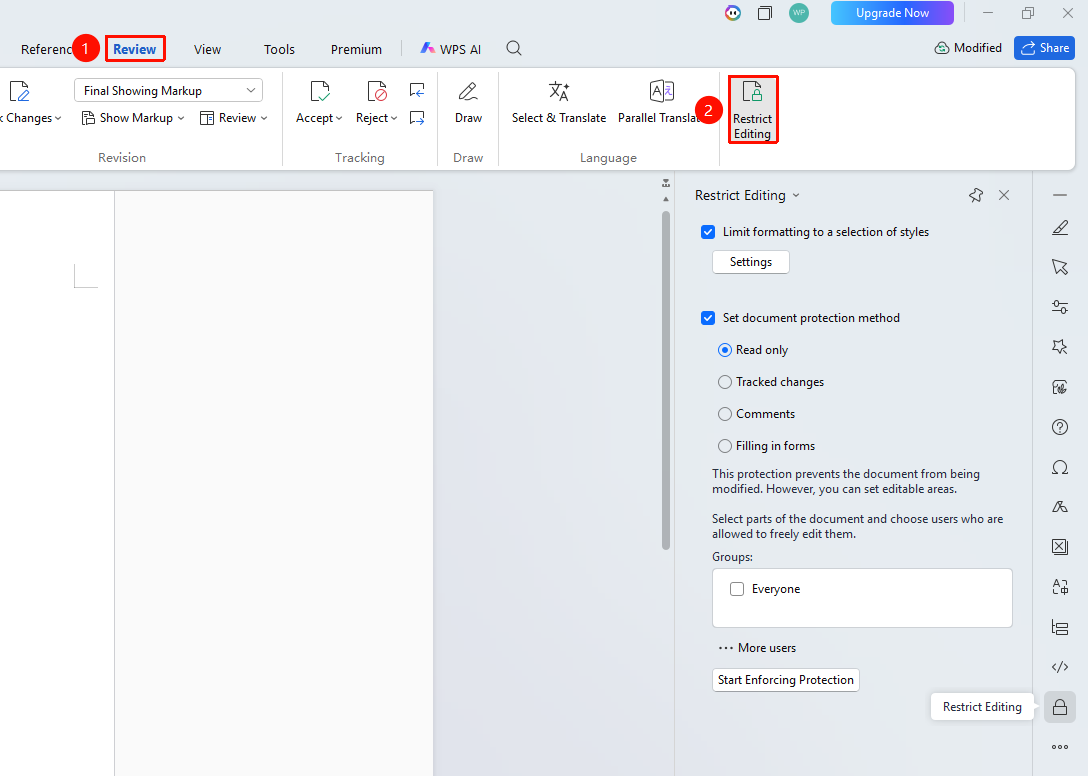Choose the Tracked changes radio option
The height and width of the screenshot is (776, 1088).
click(x=724, y=382)
